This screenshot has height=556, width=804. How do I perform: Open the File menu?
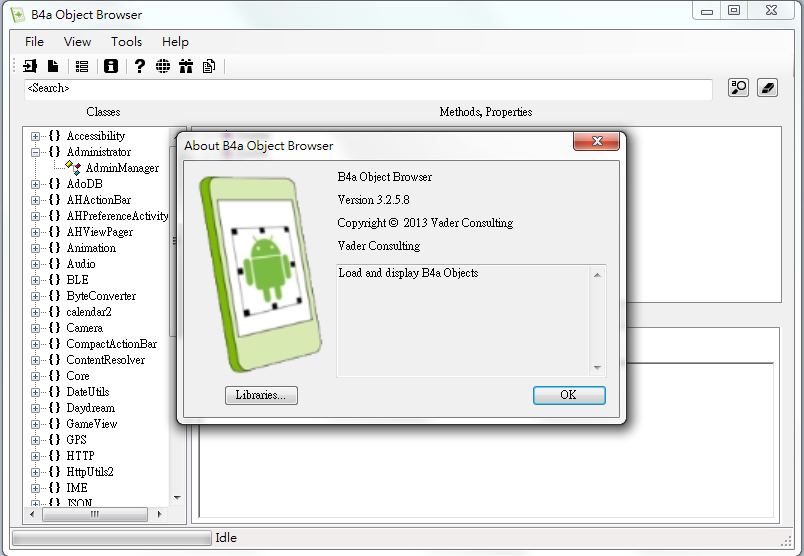tap(34, 42)
